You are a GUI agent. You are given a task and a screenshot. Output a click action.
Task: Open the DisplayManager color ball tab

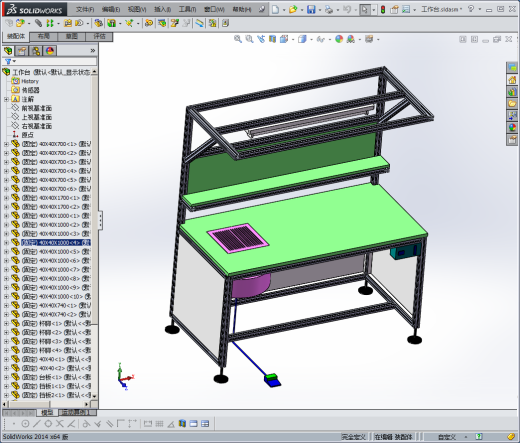pos(50,51)
